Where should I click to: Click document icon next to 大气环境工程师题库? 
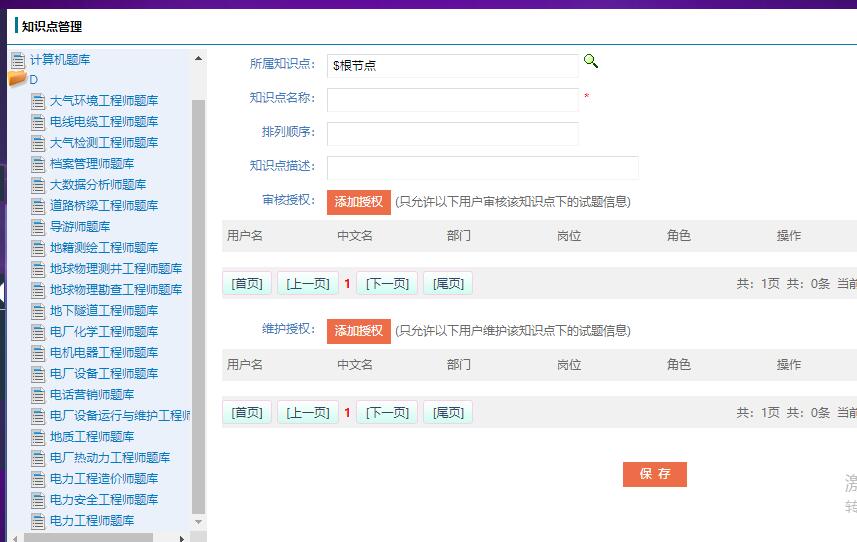(x=38, y=101)
